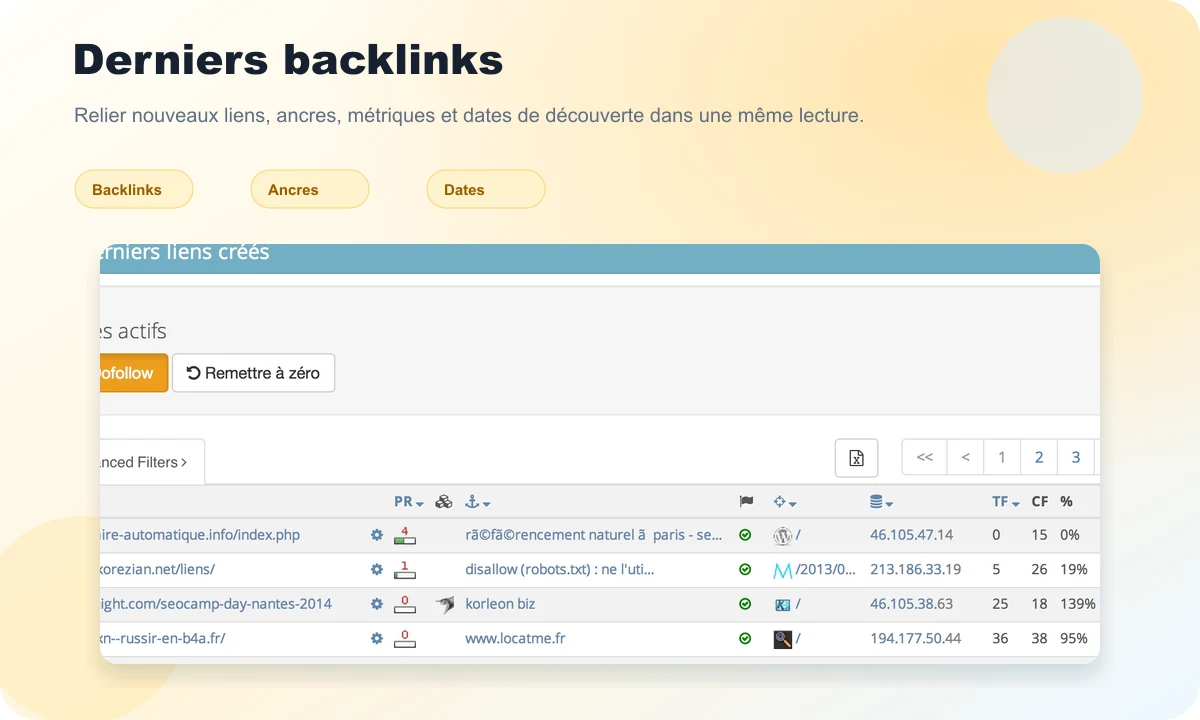1200x720 pixels.
Task: Go to first page with << button
Action: 925,457
